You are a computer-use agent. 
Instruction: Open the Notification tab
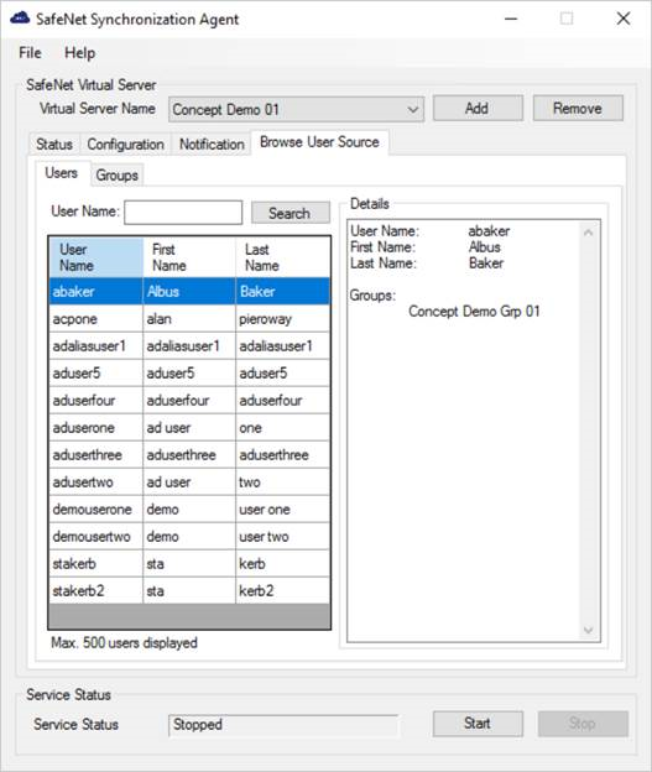(211, 144)
